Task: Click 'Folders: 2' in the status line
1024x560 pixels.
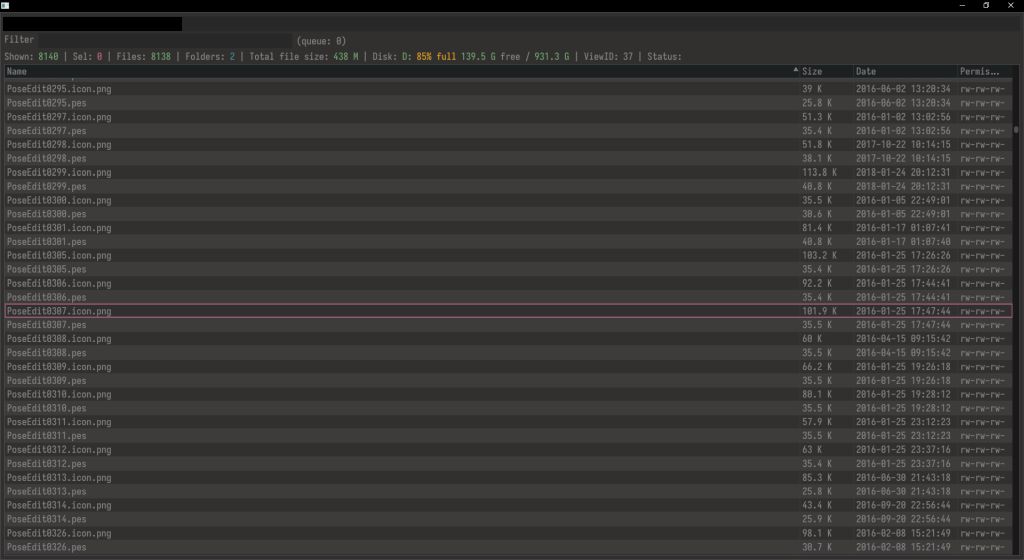Action: pyautogui.click(x=210, y=57)
